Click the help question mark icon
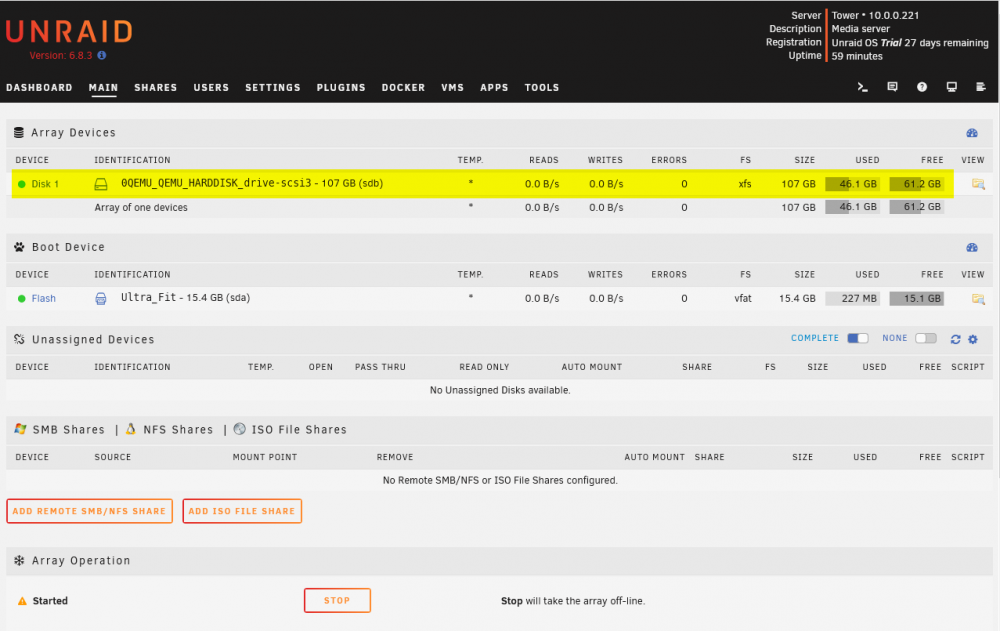This screenshot has height=631, width=1000. (922, 87)
